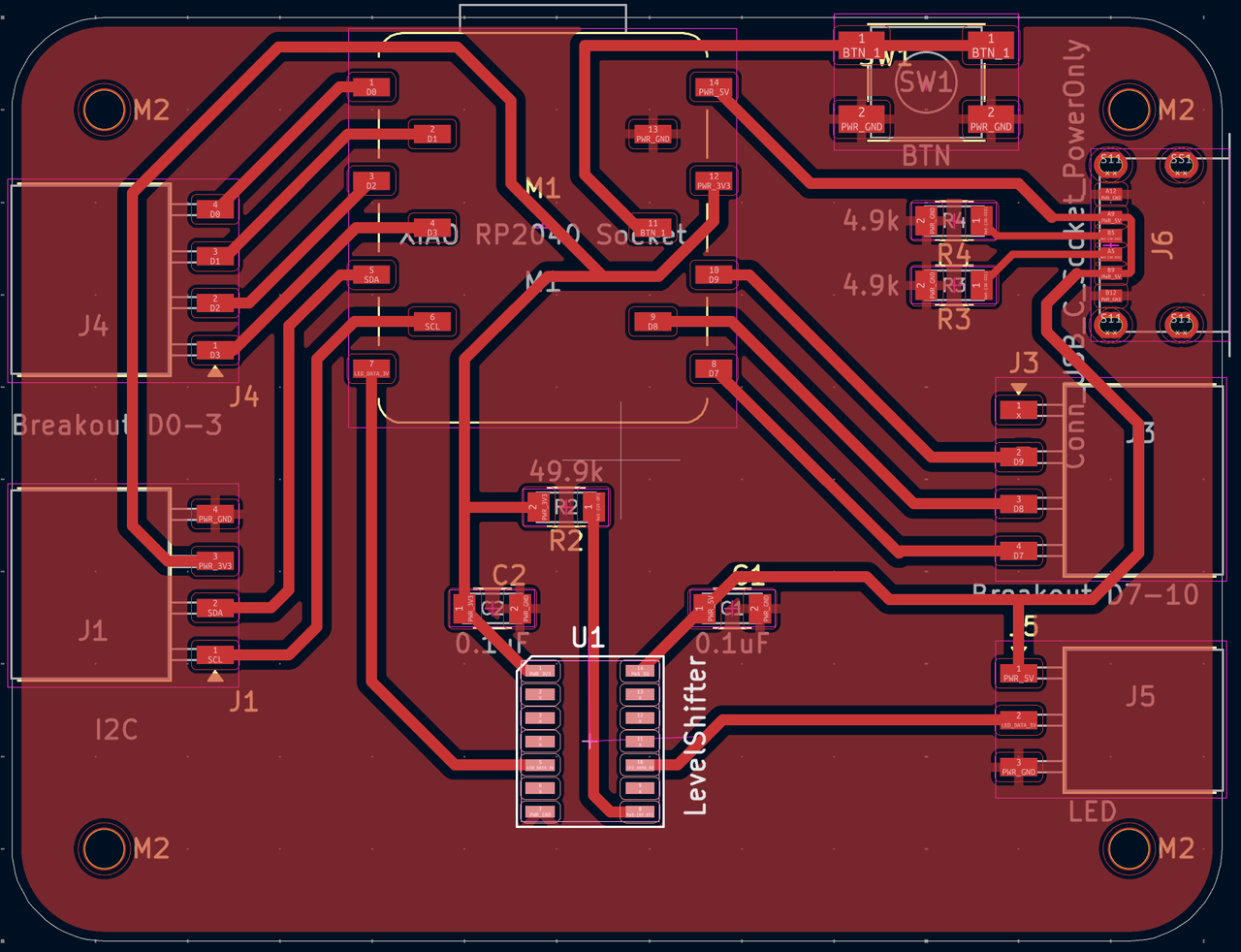This screenshot has width=1241, height=952.
Task: Select J5 connector pad 3 PWR_GND
Action: tap(1019, 767)
